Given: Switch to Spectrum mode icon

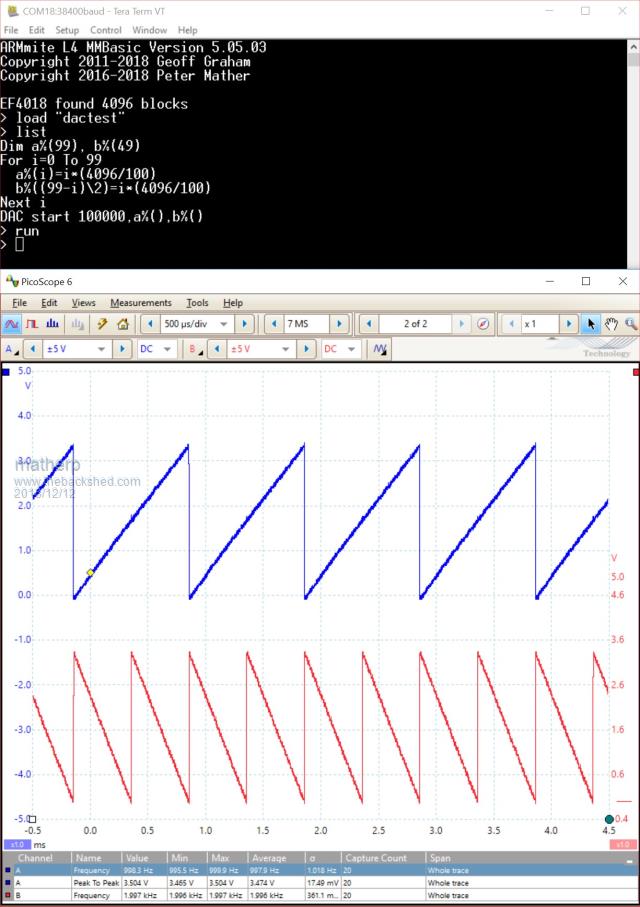Looking at the screenshot, I should tap(51, 324).
